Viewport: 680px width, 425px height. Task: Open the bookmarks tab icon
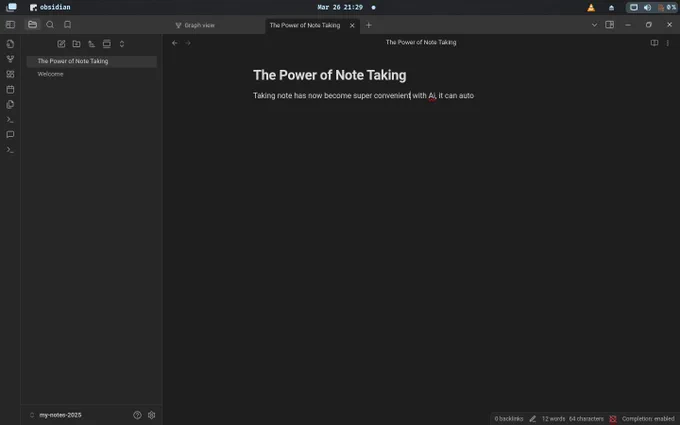point(68,25)
